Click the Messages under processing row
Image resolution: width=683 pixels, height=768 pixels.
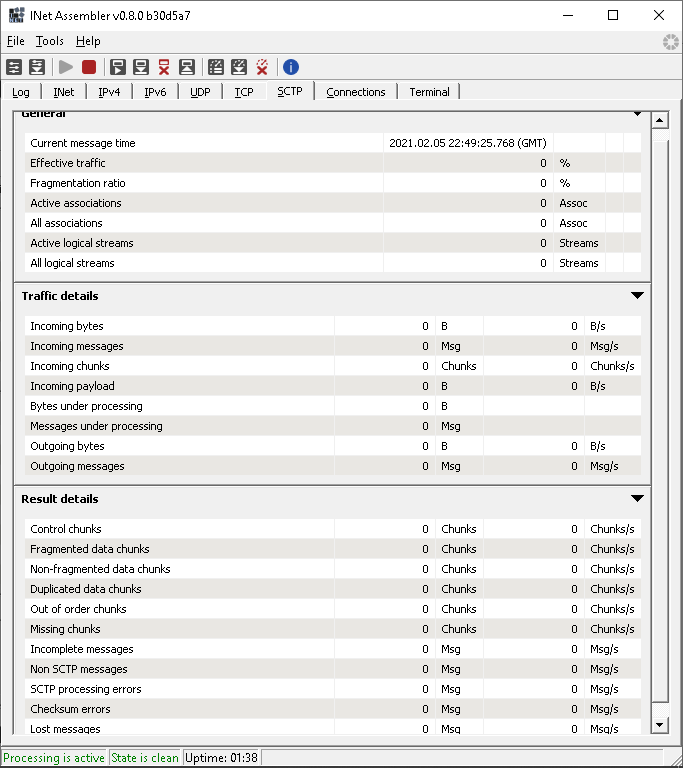(x=333, y=427)
